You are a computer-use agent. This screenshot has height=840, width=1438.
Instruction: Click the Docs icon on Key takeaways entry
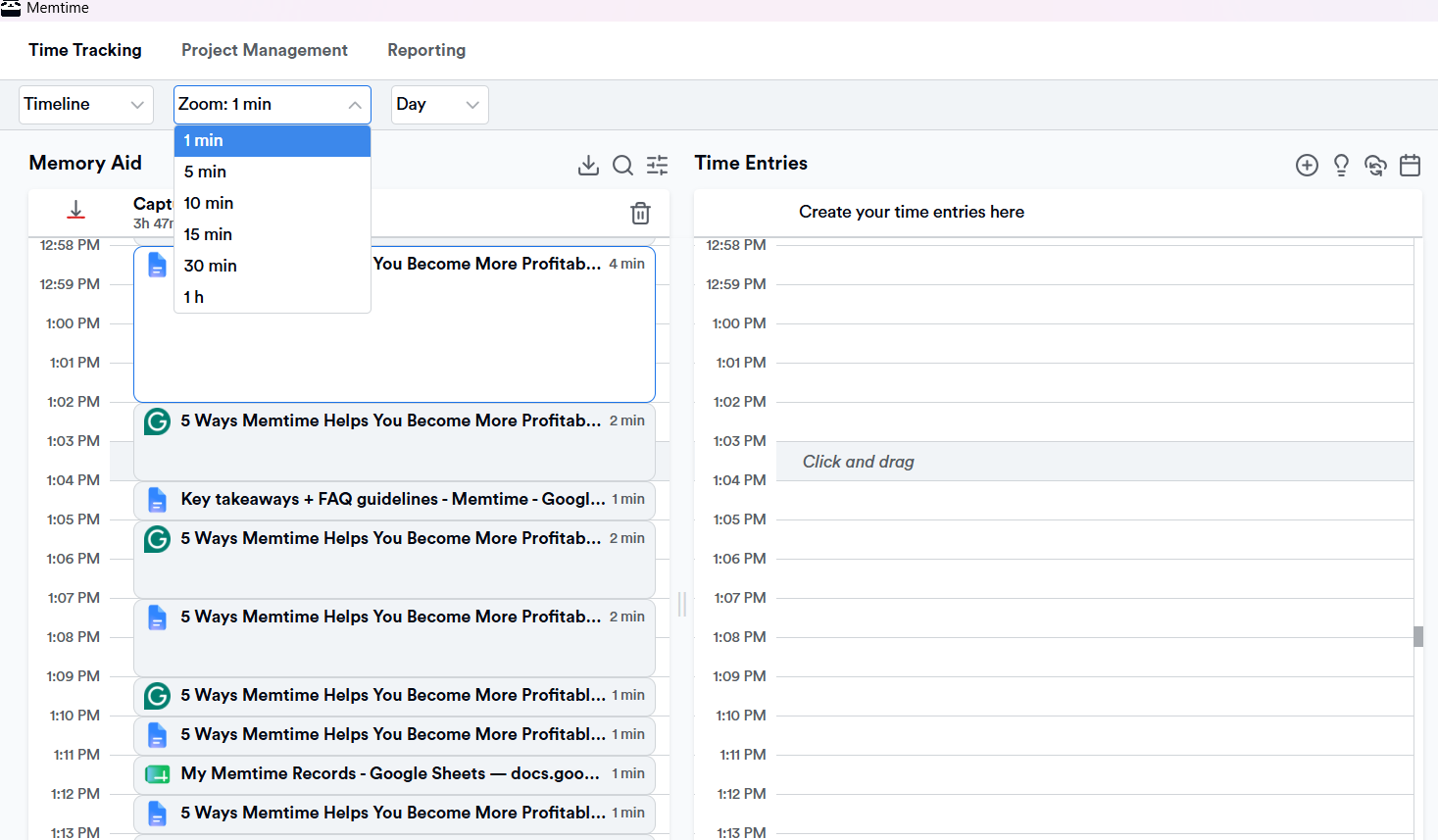point(157,500)
